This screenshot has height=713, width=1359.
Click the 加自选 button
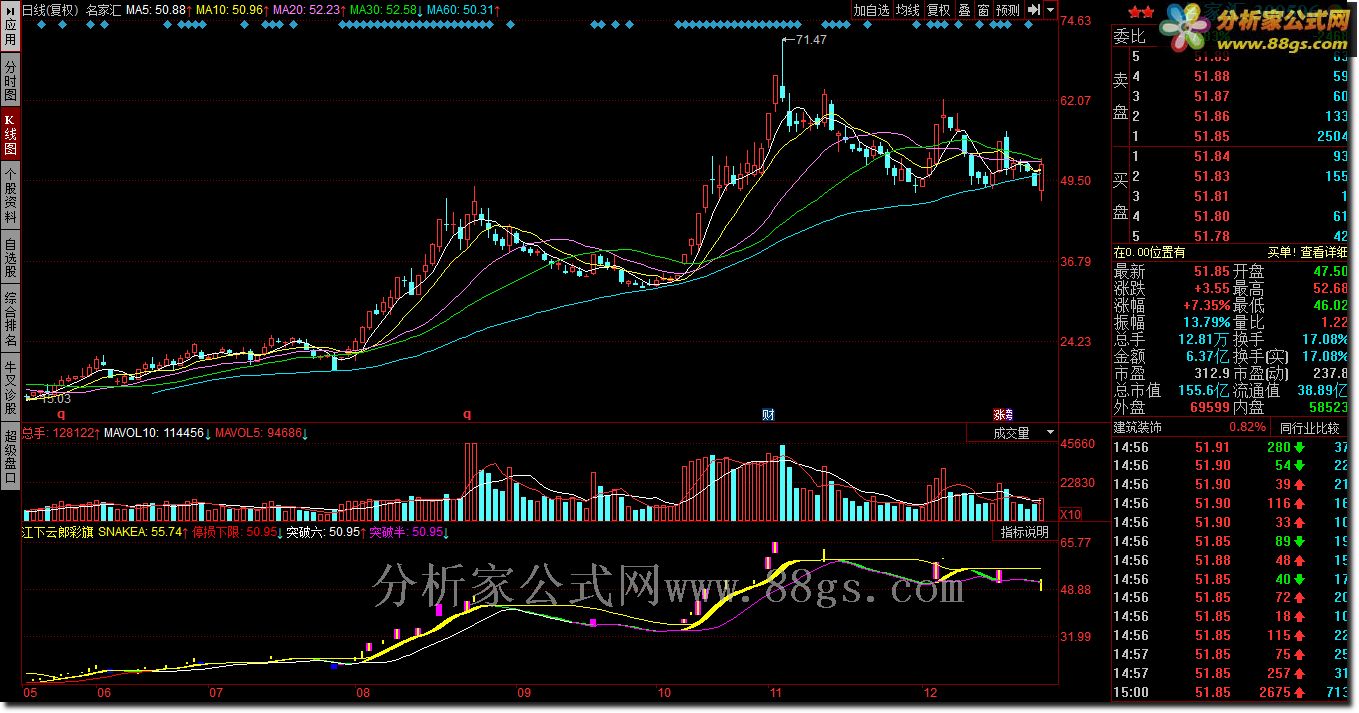[871, 10]
